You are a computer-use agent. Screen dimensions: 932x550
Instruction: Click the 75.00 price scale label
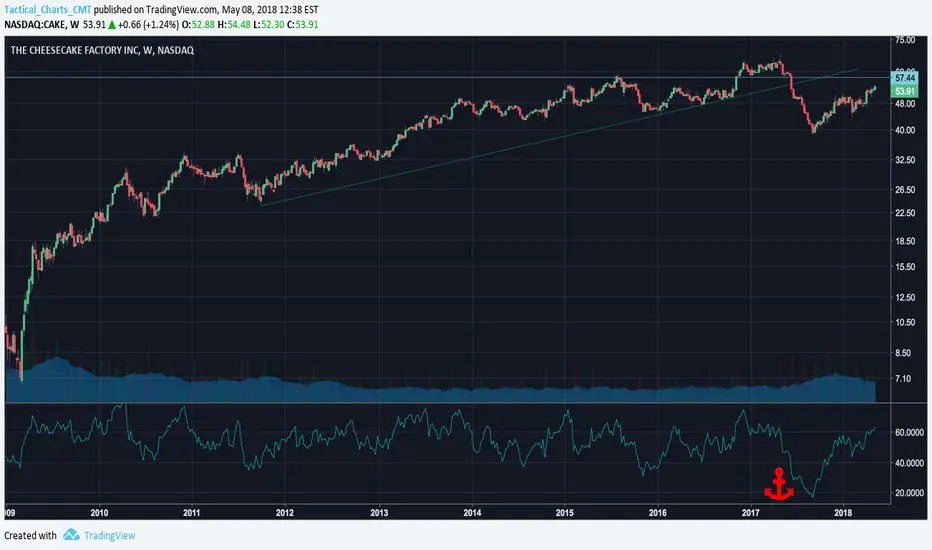905,40
